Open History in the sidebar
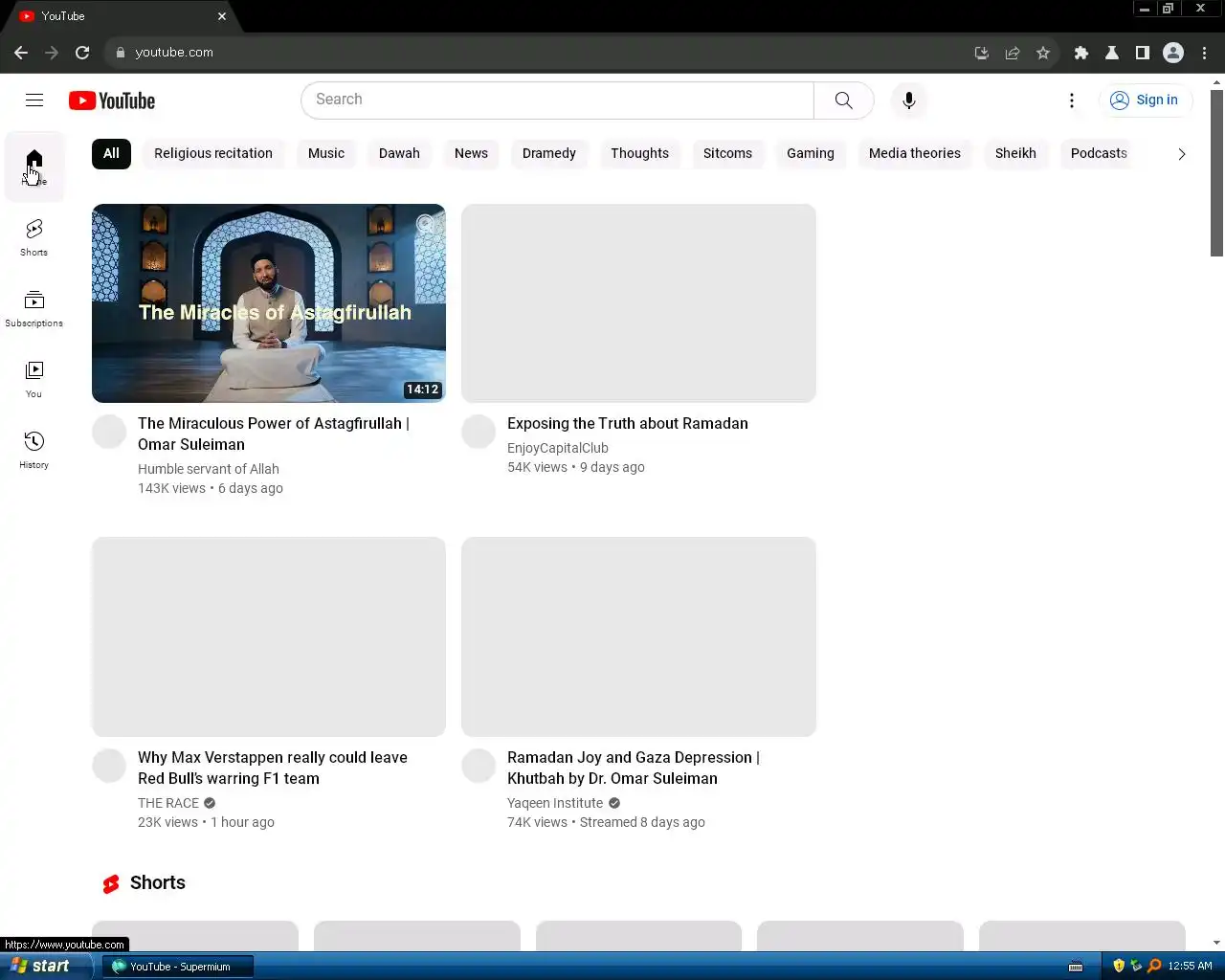Screen dimensions: 1225x980 pos(34,450)
